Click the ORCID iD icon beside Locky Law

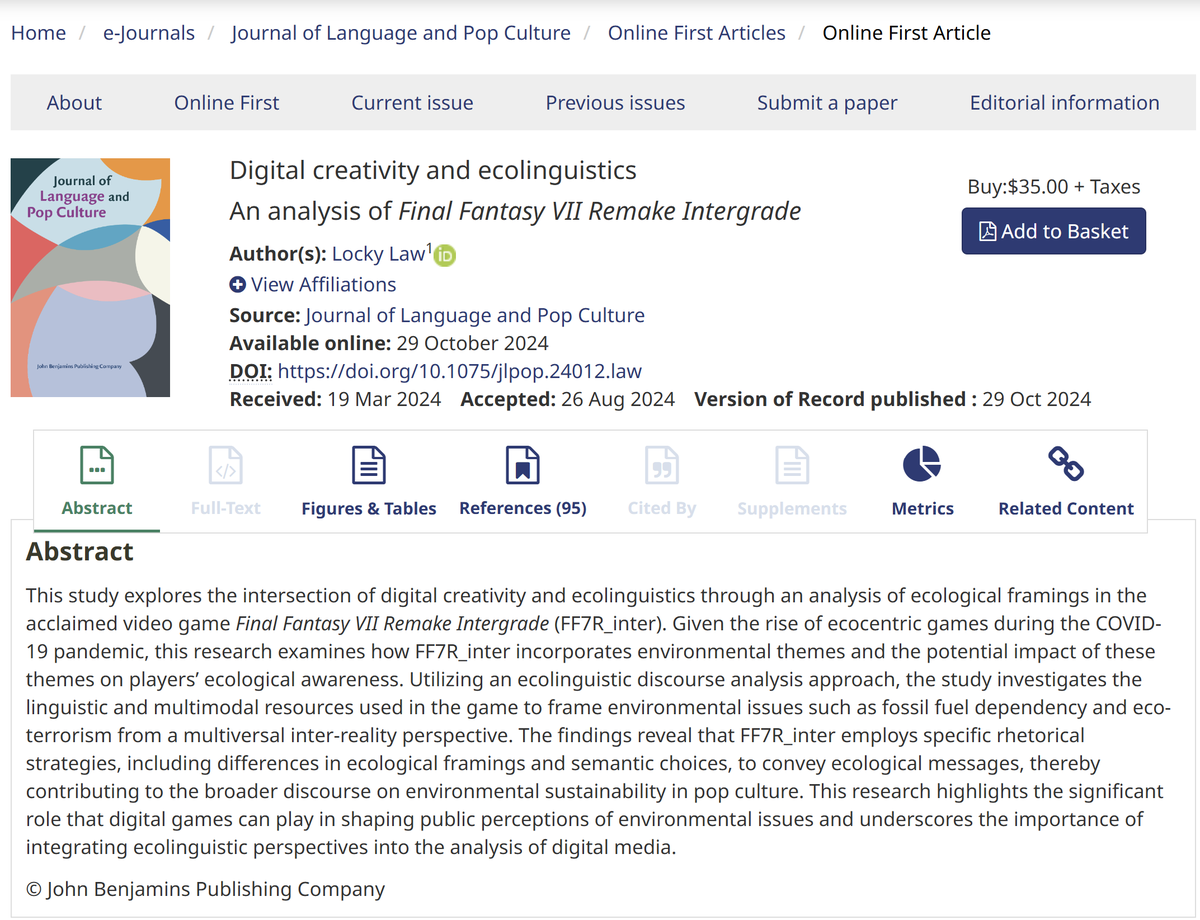click(445, 255)
